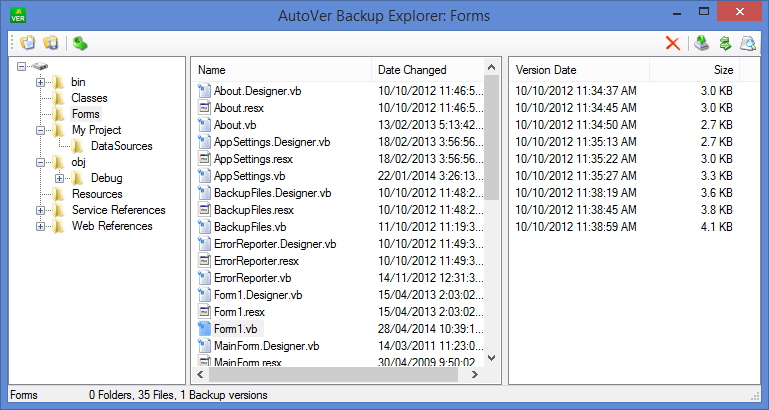Image resolution: width=769 pixels, height=410 pixels.
Task: Select the DataSources folder in tree
Action: (x=122, y=146)
